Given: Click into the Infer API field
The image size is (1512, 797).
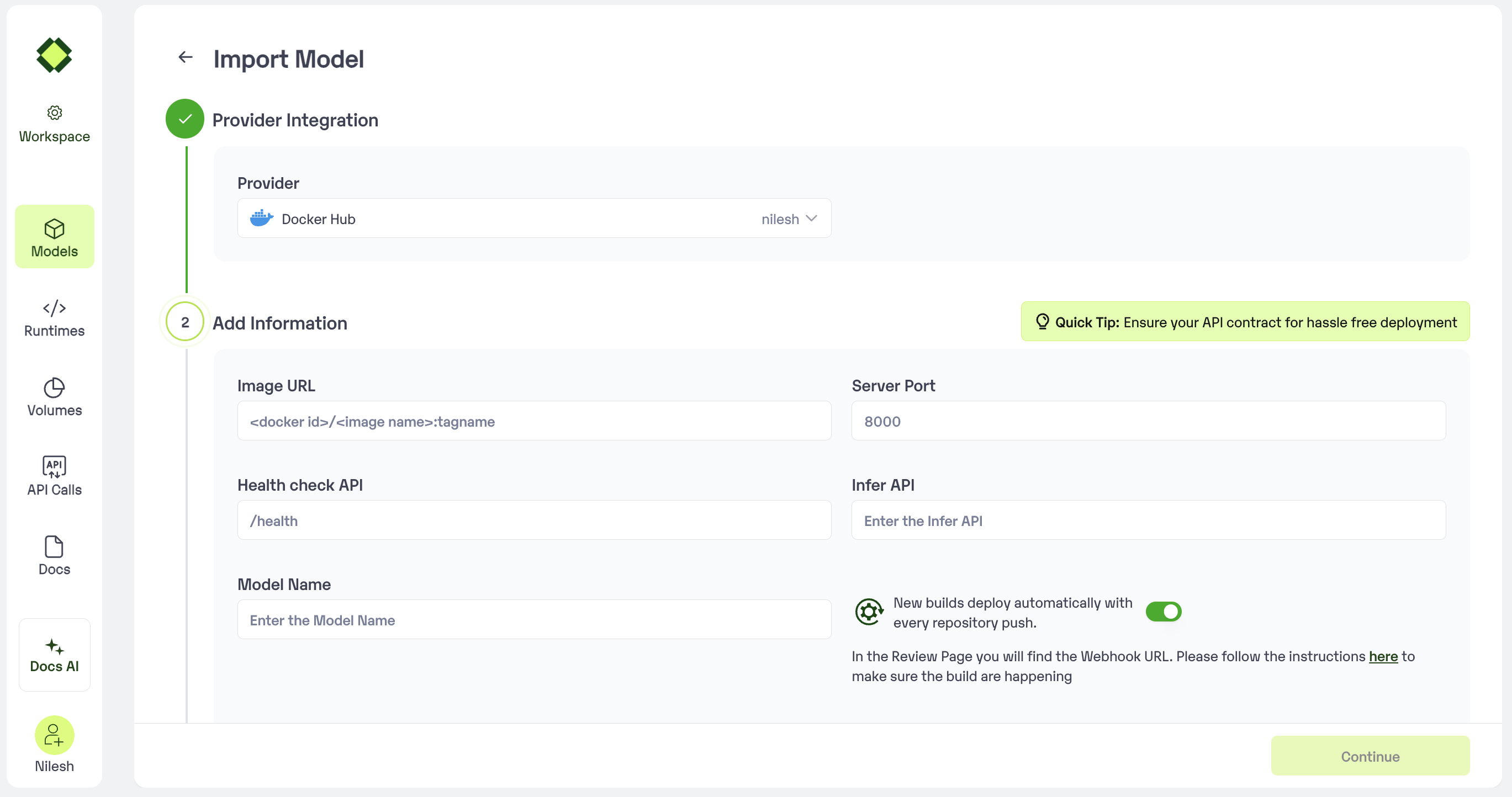Looking at the screenshot, I should pos(1148,521).
